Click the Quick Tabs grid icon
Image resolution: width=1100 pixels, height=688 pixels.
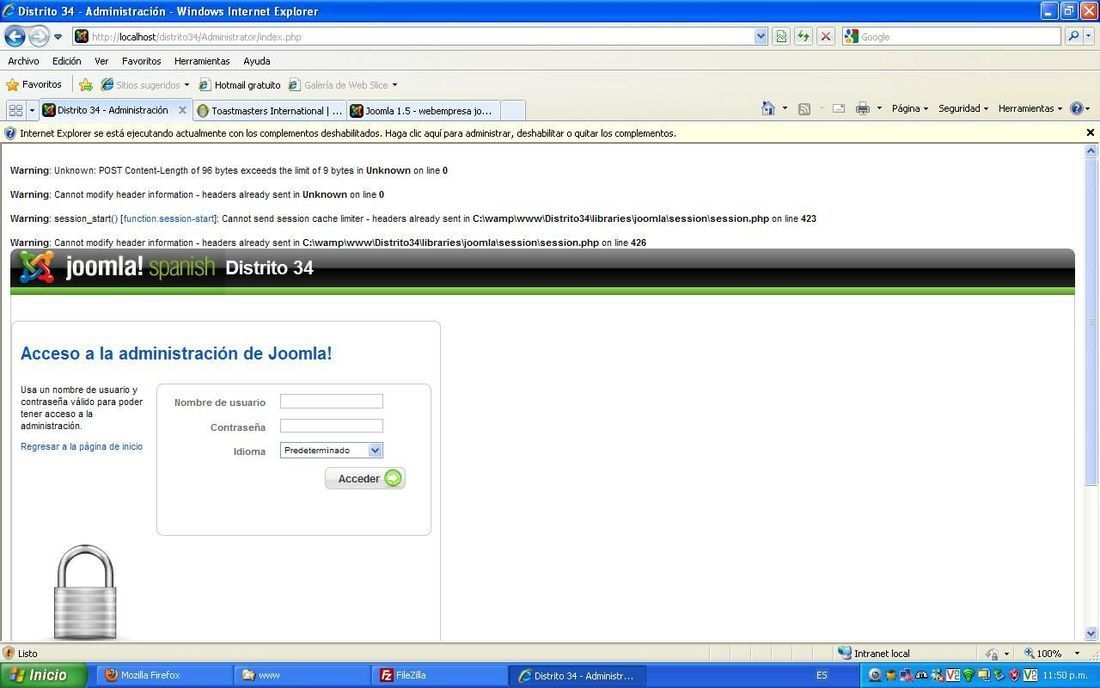coord(15,110)
